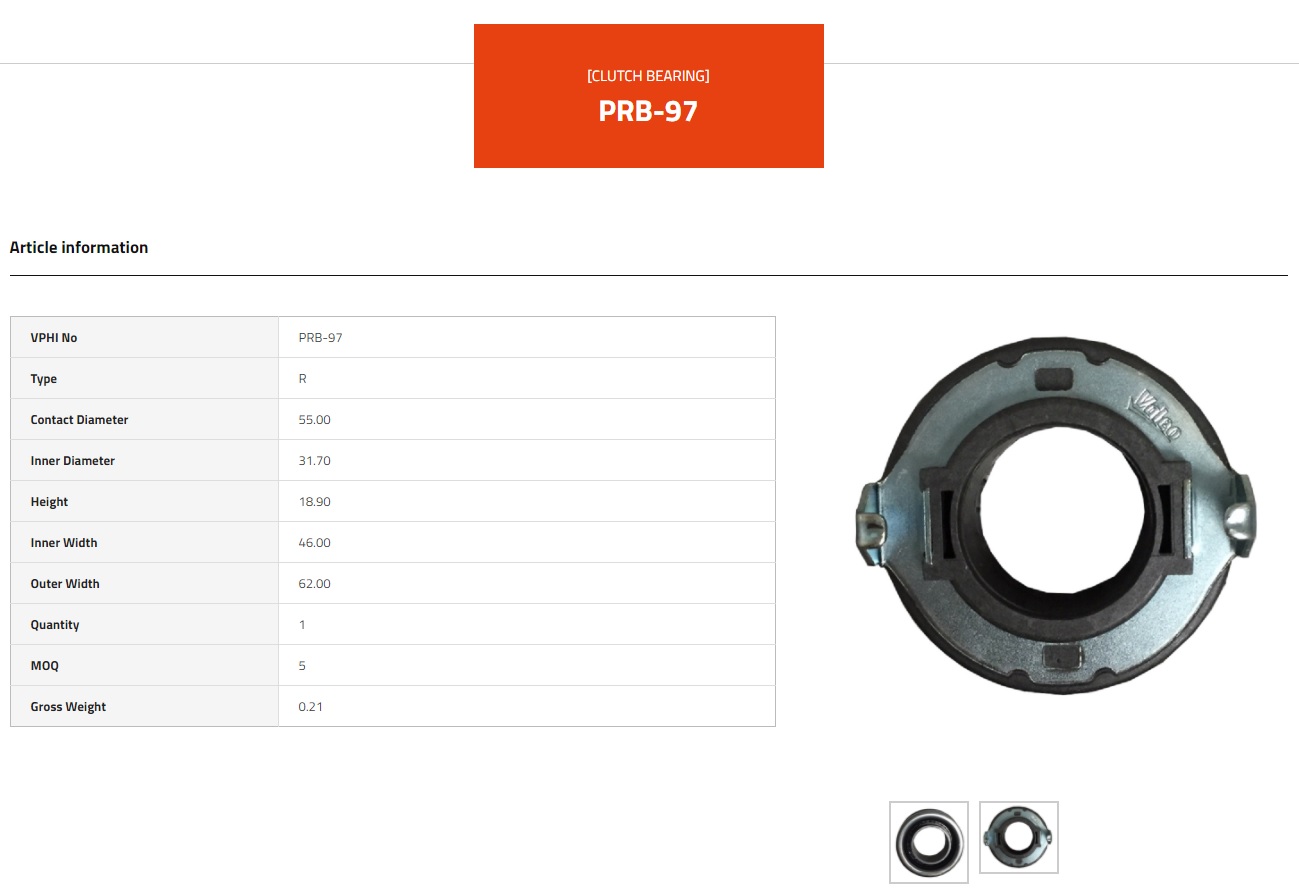Click the VPHI No label cell
1299x895 pixels.
[145, 338]
